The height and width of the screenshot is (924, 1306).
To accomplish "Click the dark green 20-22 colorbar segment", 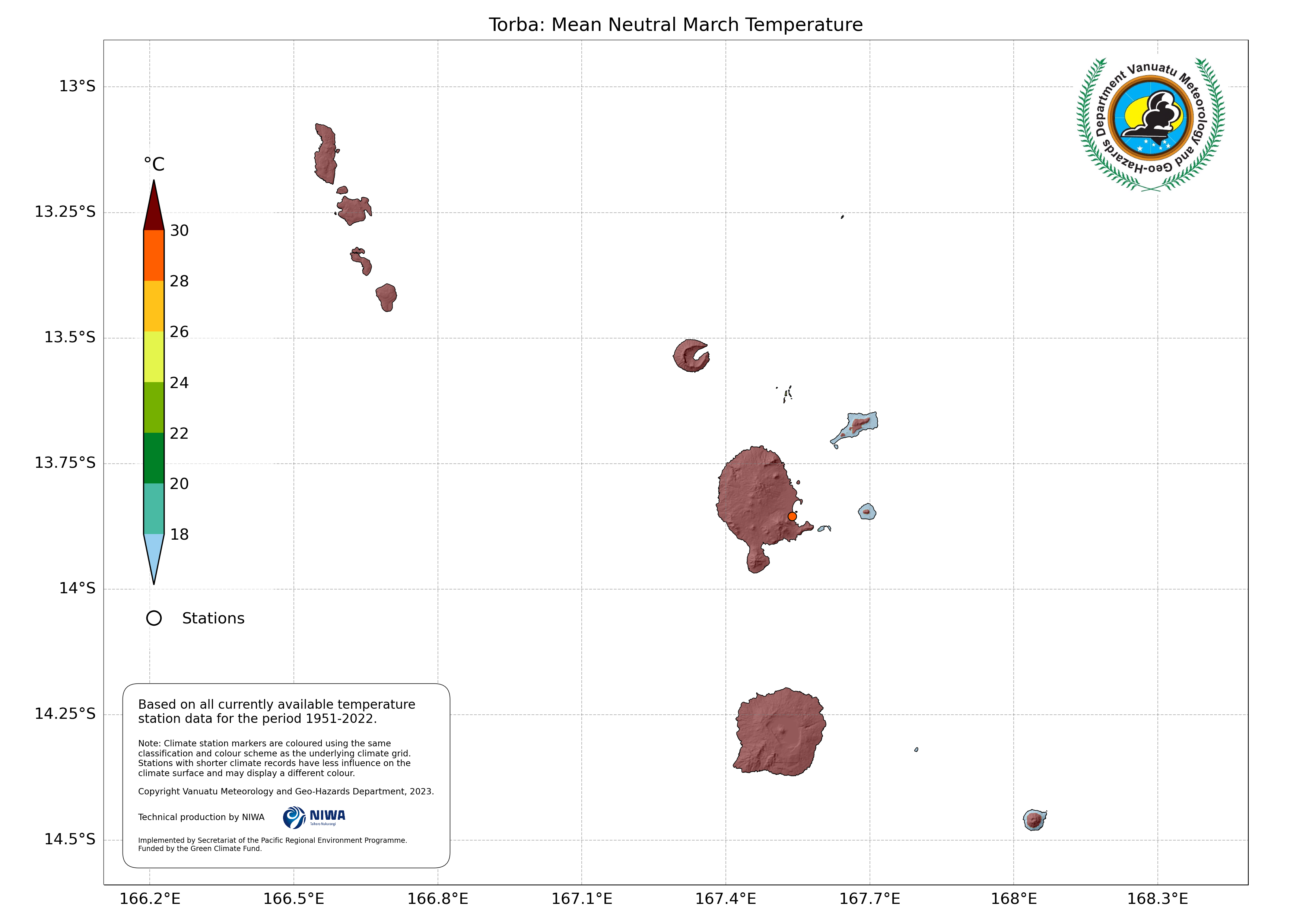I will click(x=153, y=458).
